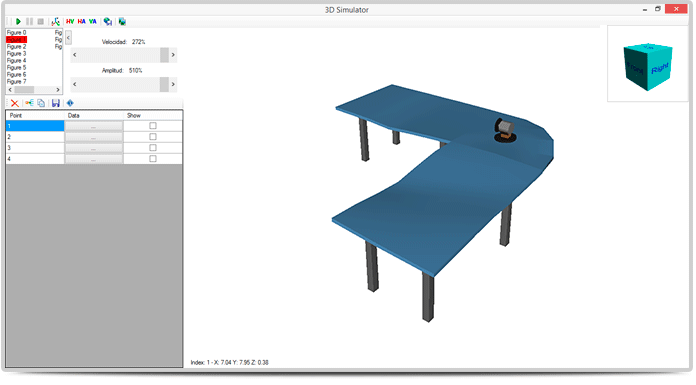Image resolution: width=696 pixels, height=385 pixels.
Task: Open Data button for point 3
Action: pyautogui.click(x=94, y=148)
